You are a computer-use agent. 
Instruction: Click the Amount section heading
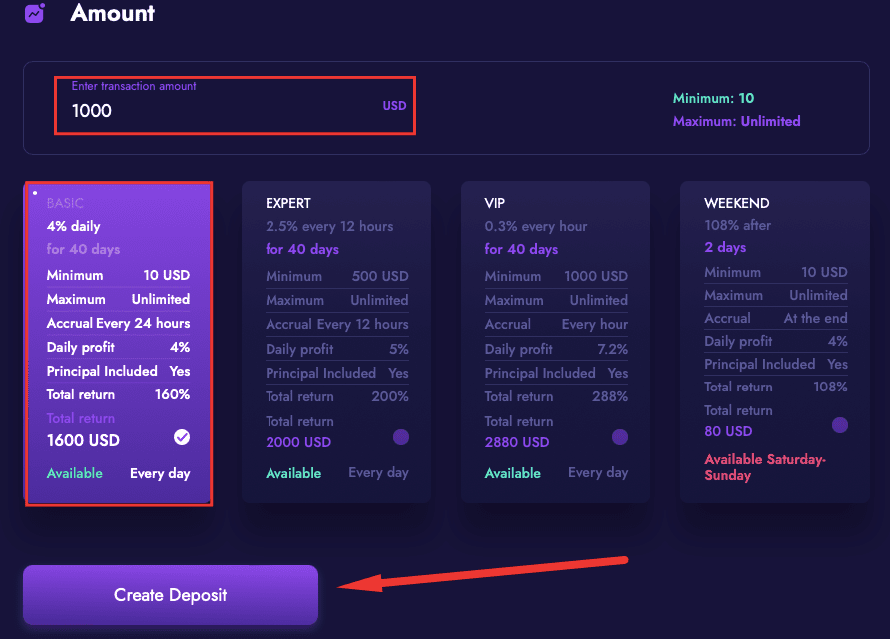113,14
